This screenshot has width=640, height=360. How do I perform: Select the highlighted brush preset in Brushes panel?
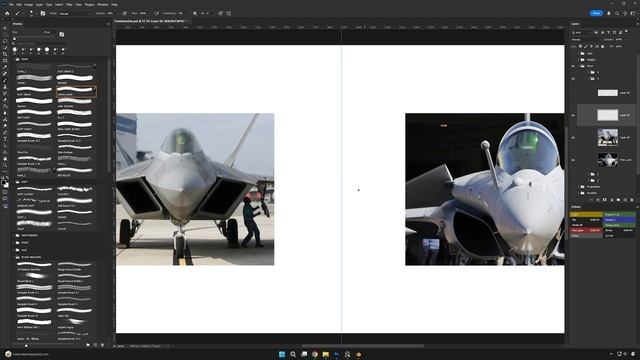pyautogui.click(x=76, y=91)
